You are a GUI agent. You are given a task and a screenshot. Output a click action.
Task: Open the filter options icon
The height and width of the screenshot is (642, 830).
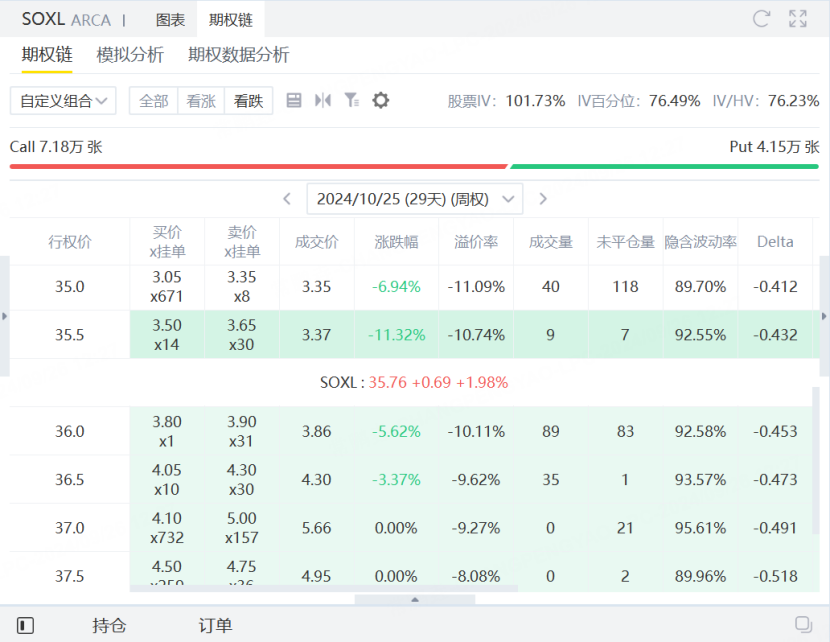coord(351,100)
